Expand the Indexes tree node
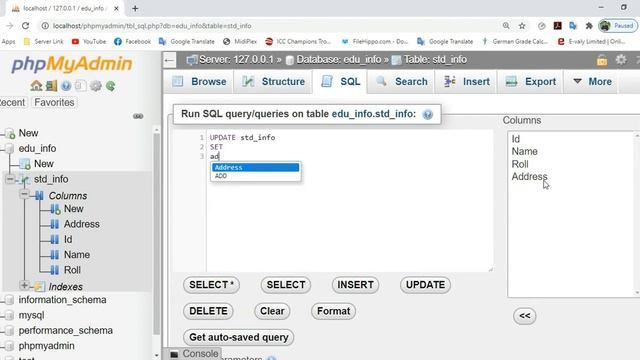Screen dimensions: 640x360 (x=24, y=286)
